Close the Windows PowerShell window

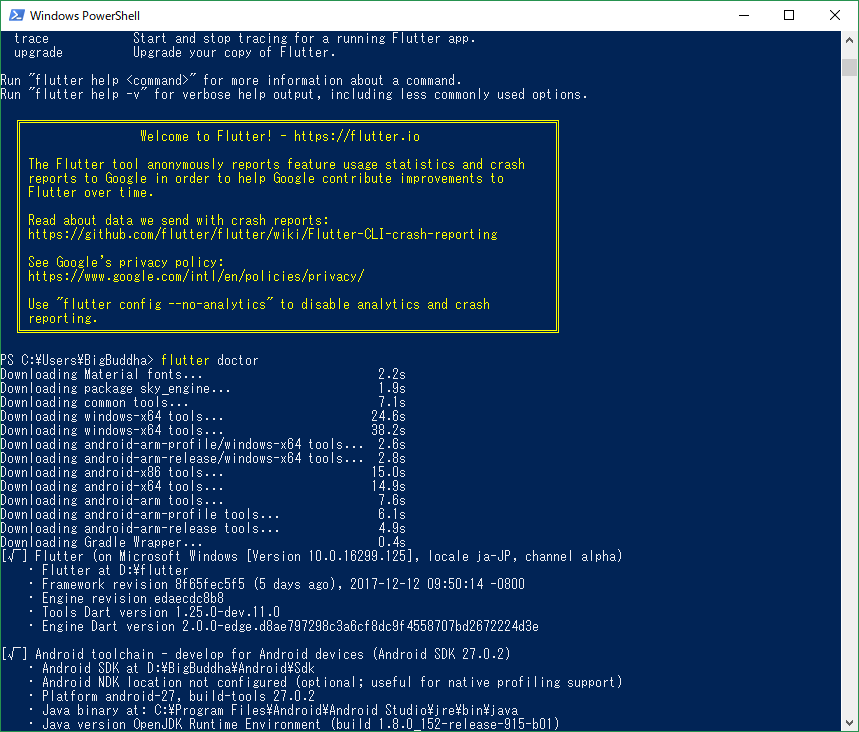point(834,15)
